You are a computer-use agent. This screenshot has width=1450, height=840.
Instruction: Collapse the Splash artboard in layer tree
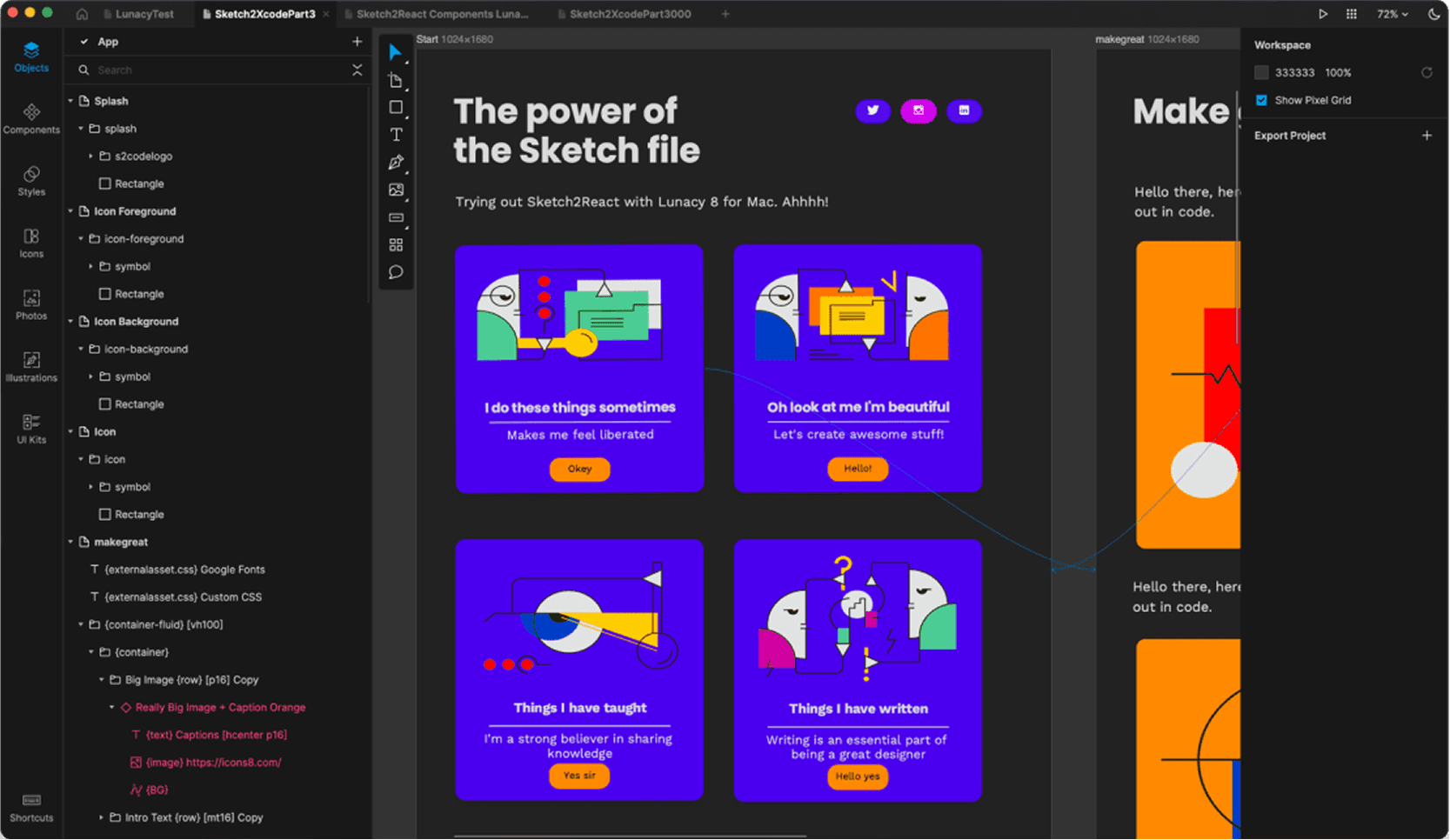click(x=70, y=101)
